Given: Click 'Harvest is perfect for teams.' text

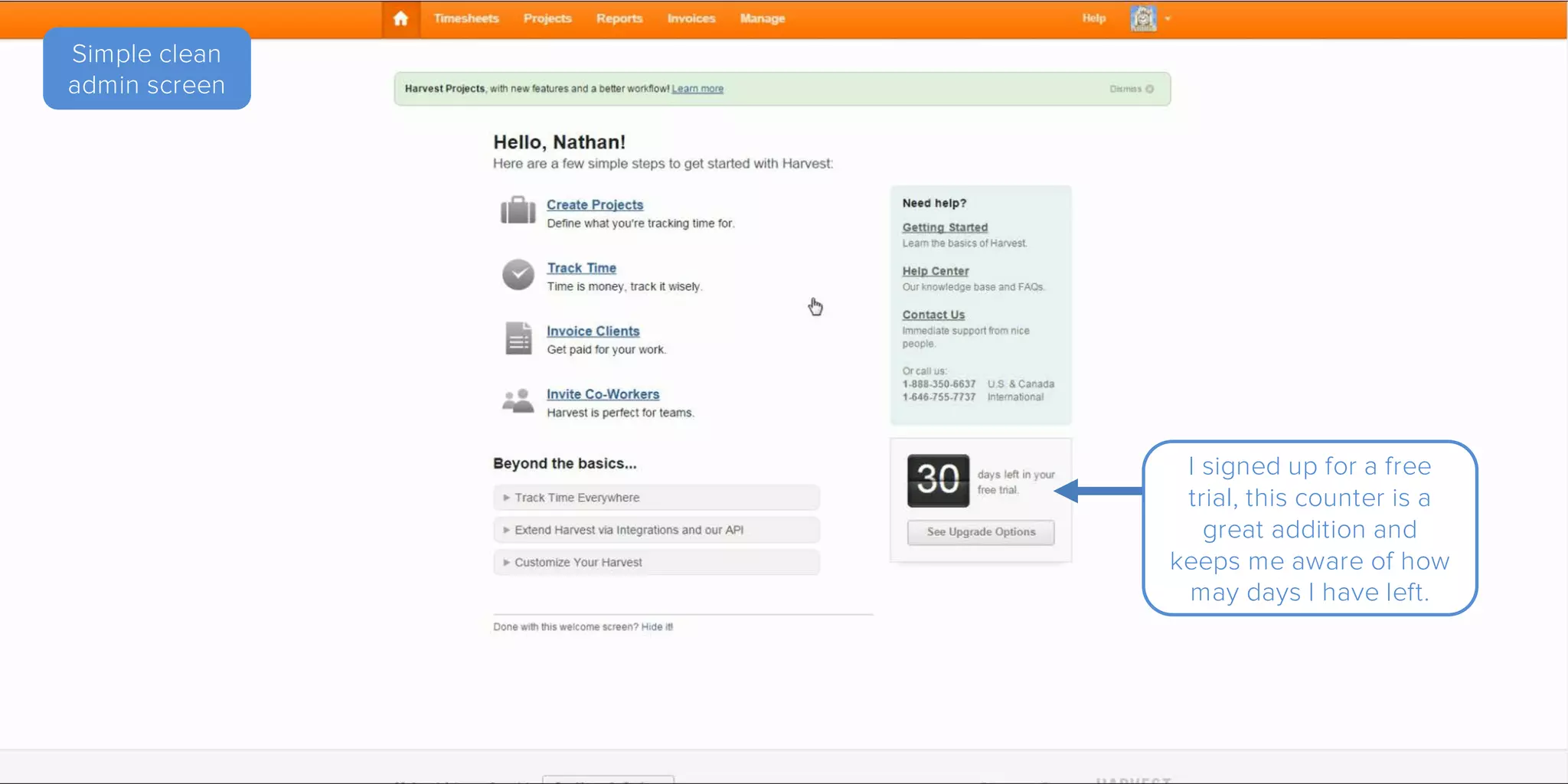Looking at the screenshot, I should click(620, 413).
